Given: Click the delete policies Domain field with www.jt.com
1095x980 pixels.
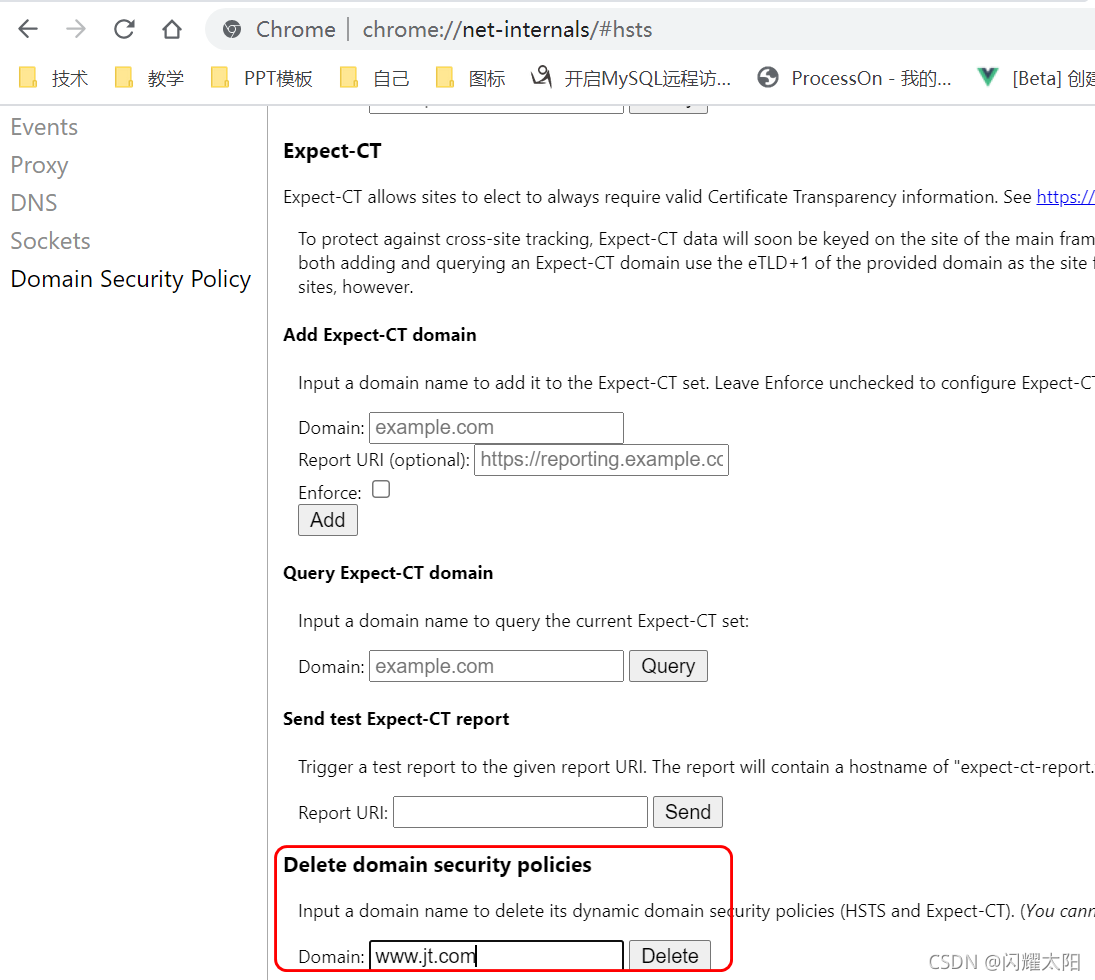Looking at the screenshot, I should tap(496, 956).
